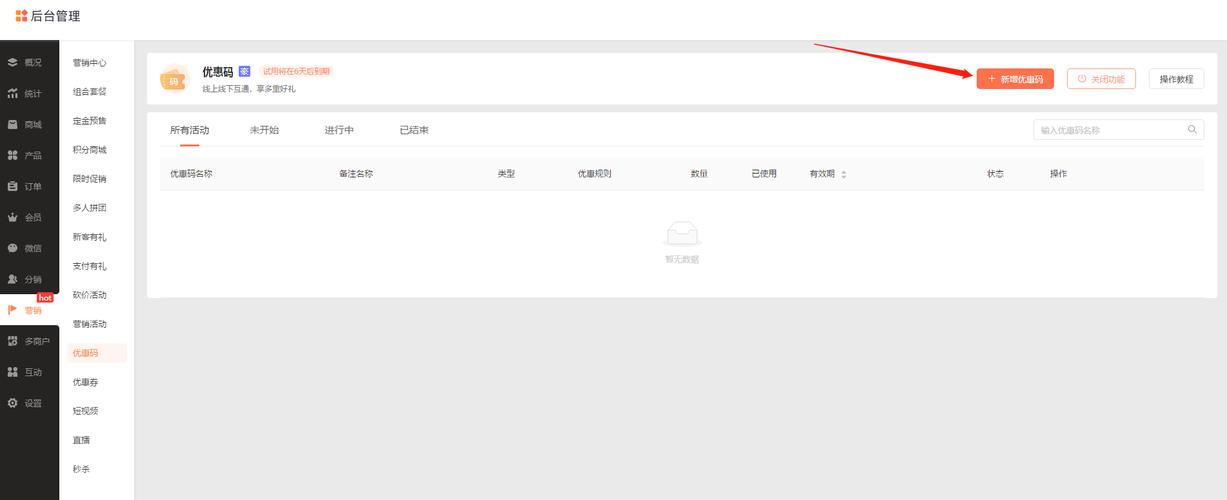Image resolution: width=1227 pixels, height=500 pixels.
Task: Go to 新客有礼 in submenu
Action: point(89,237)
